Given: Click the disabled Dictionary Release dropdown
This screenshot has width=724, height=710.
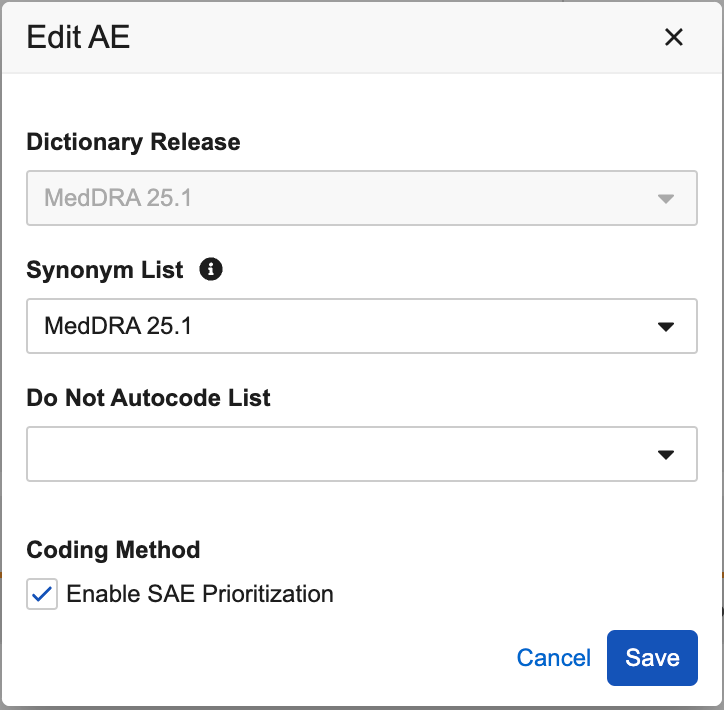Looking at the screenshot, I should [361, 198].
